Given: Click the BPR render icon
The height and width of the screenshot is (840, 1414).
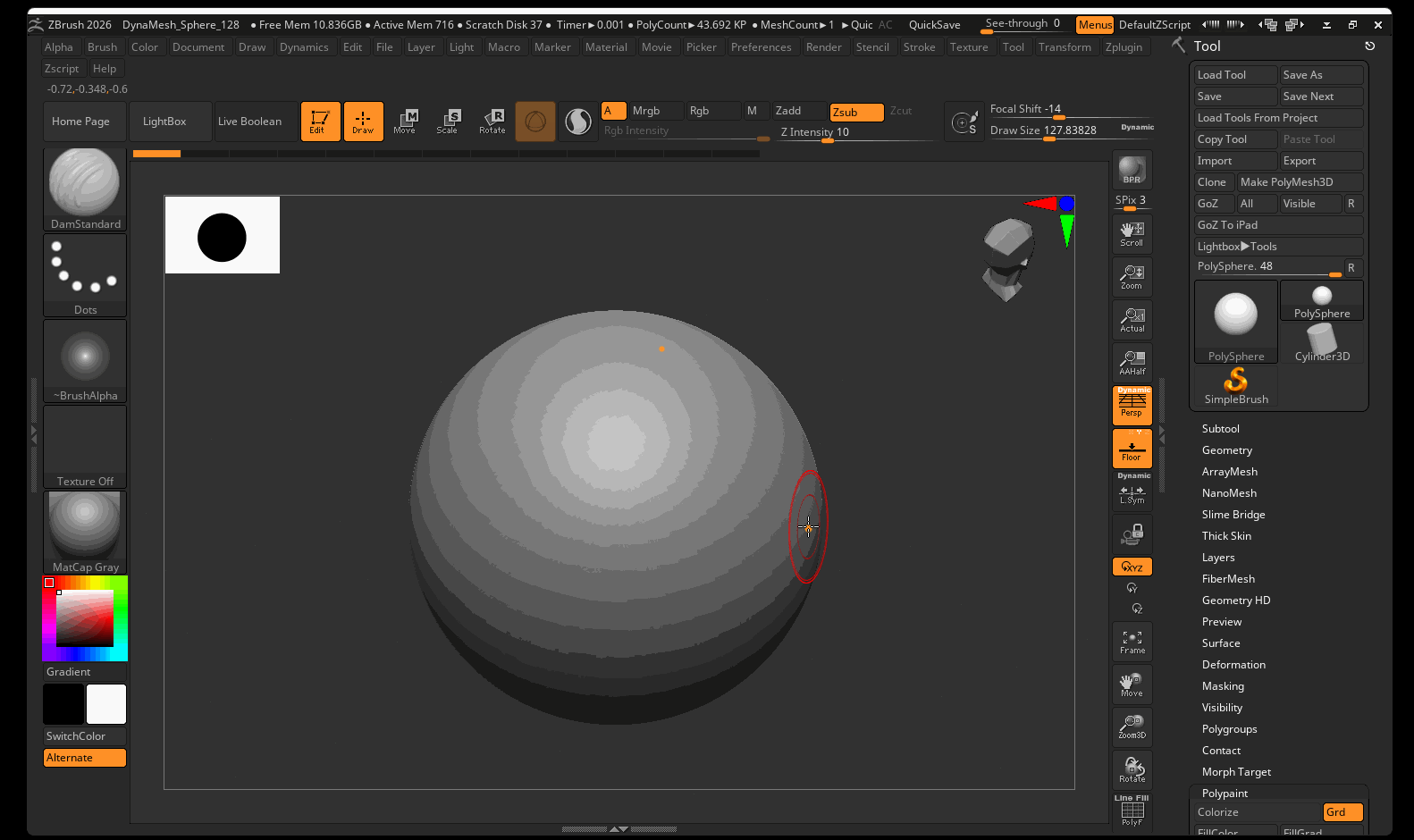Looking at the screenshot, I should coord(1132,169).
